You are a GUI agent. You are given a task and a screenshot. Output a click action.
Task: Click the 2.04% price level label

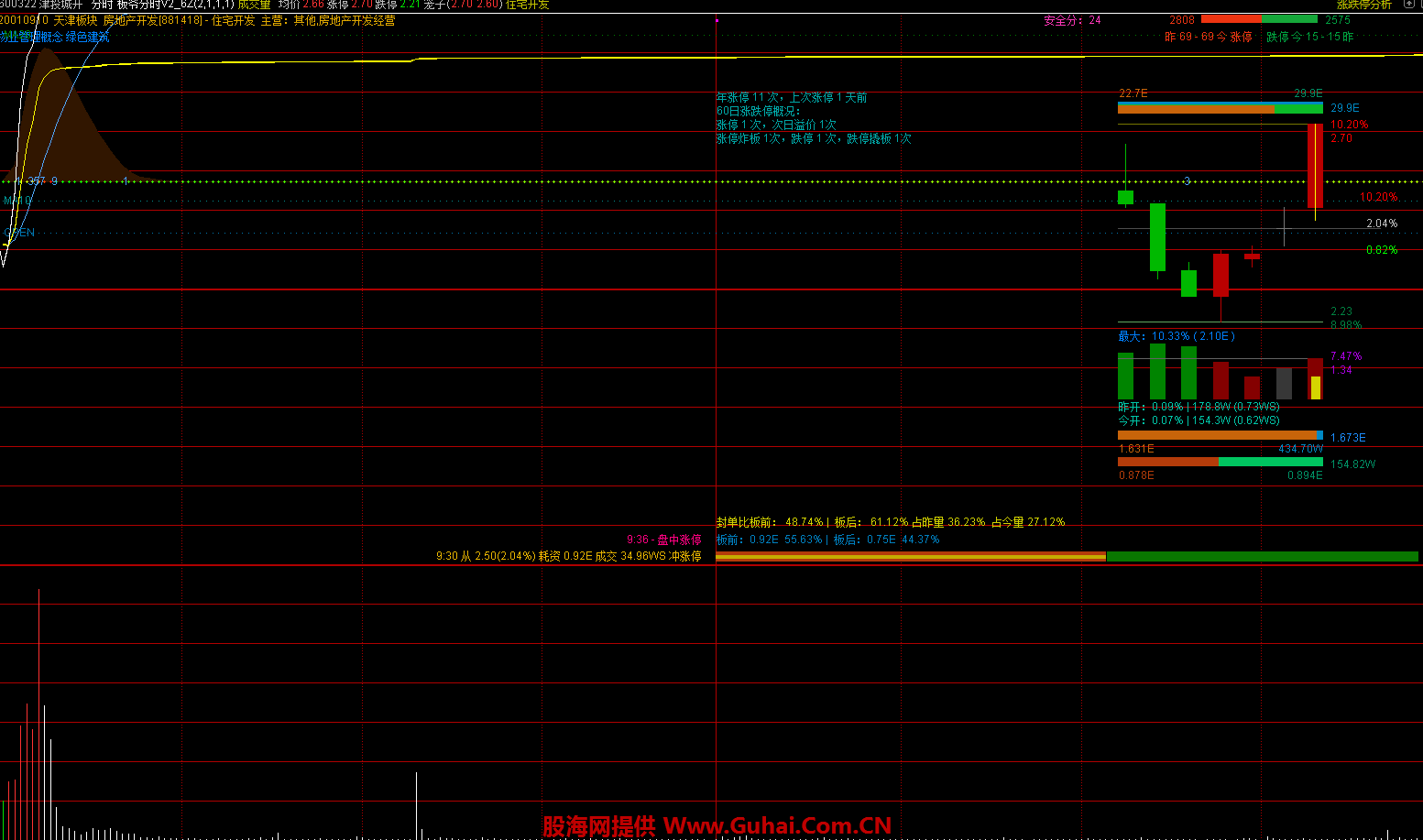(1382, 224)
